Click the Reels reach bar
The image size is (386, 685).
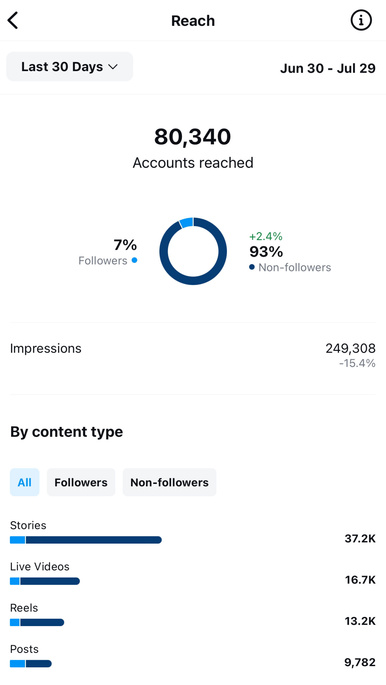click(x=37, y=622)
